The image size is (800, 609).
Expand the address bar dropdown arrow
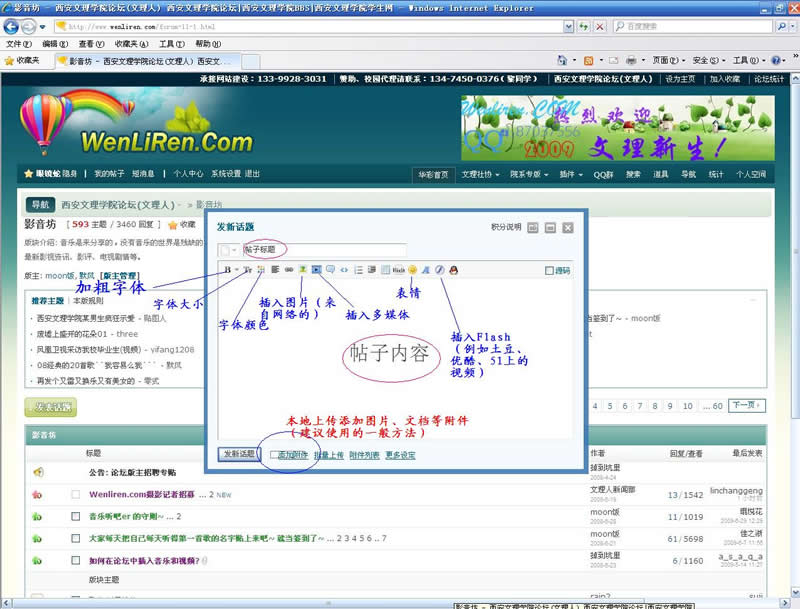[569, 27]
